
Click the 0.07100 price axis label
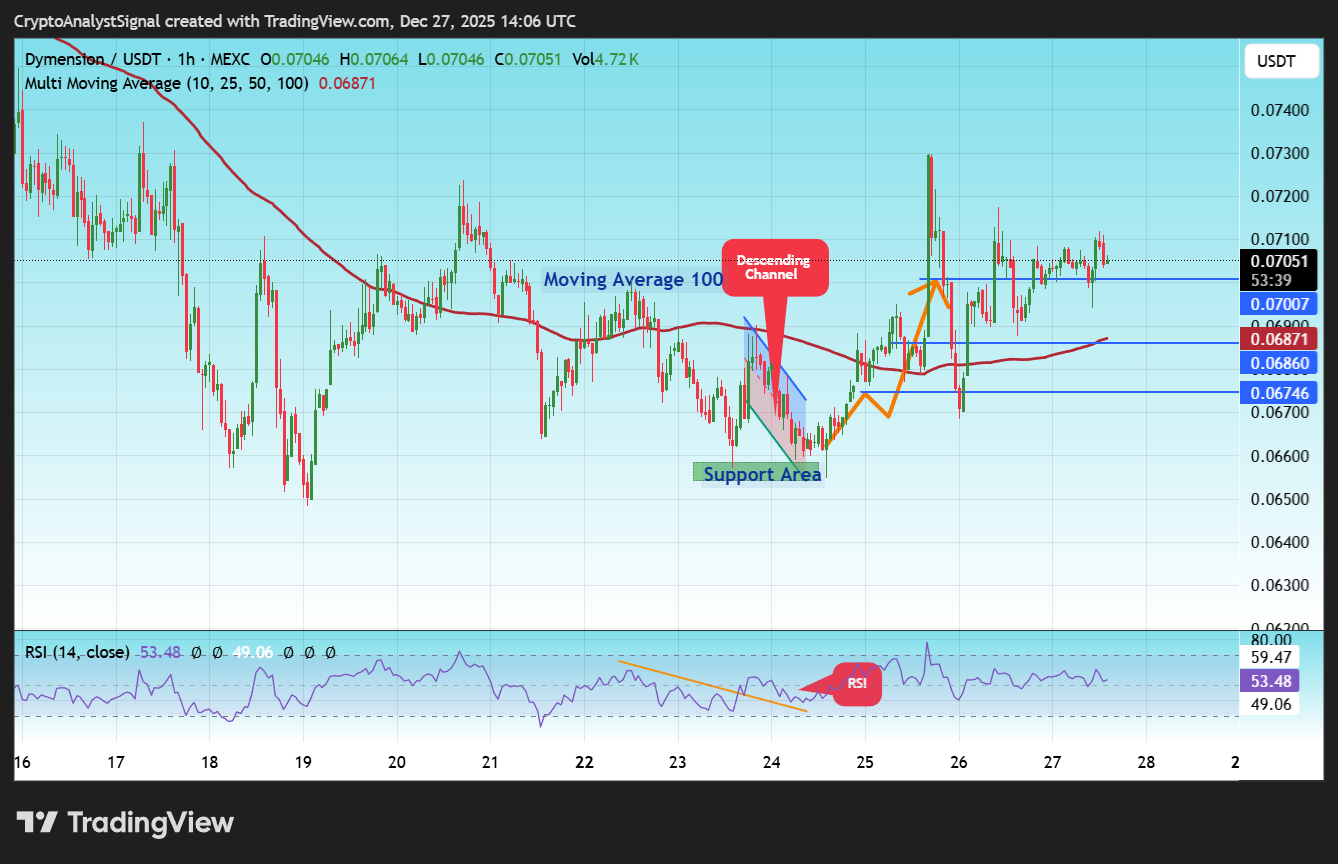tap(1278, 239)
